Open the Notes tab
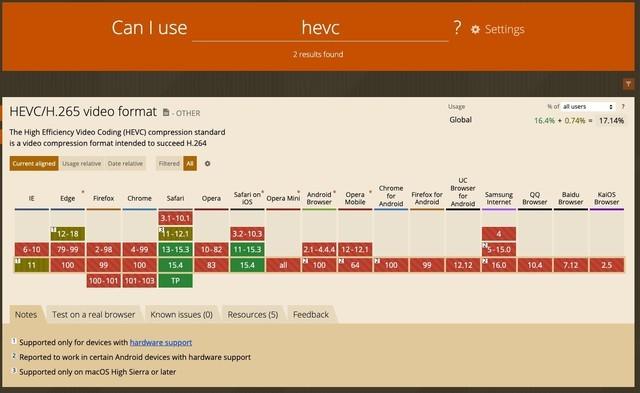This screenshot has width=640, height=393. click(26, 315)
